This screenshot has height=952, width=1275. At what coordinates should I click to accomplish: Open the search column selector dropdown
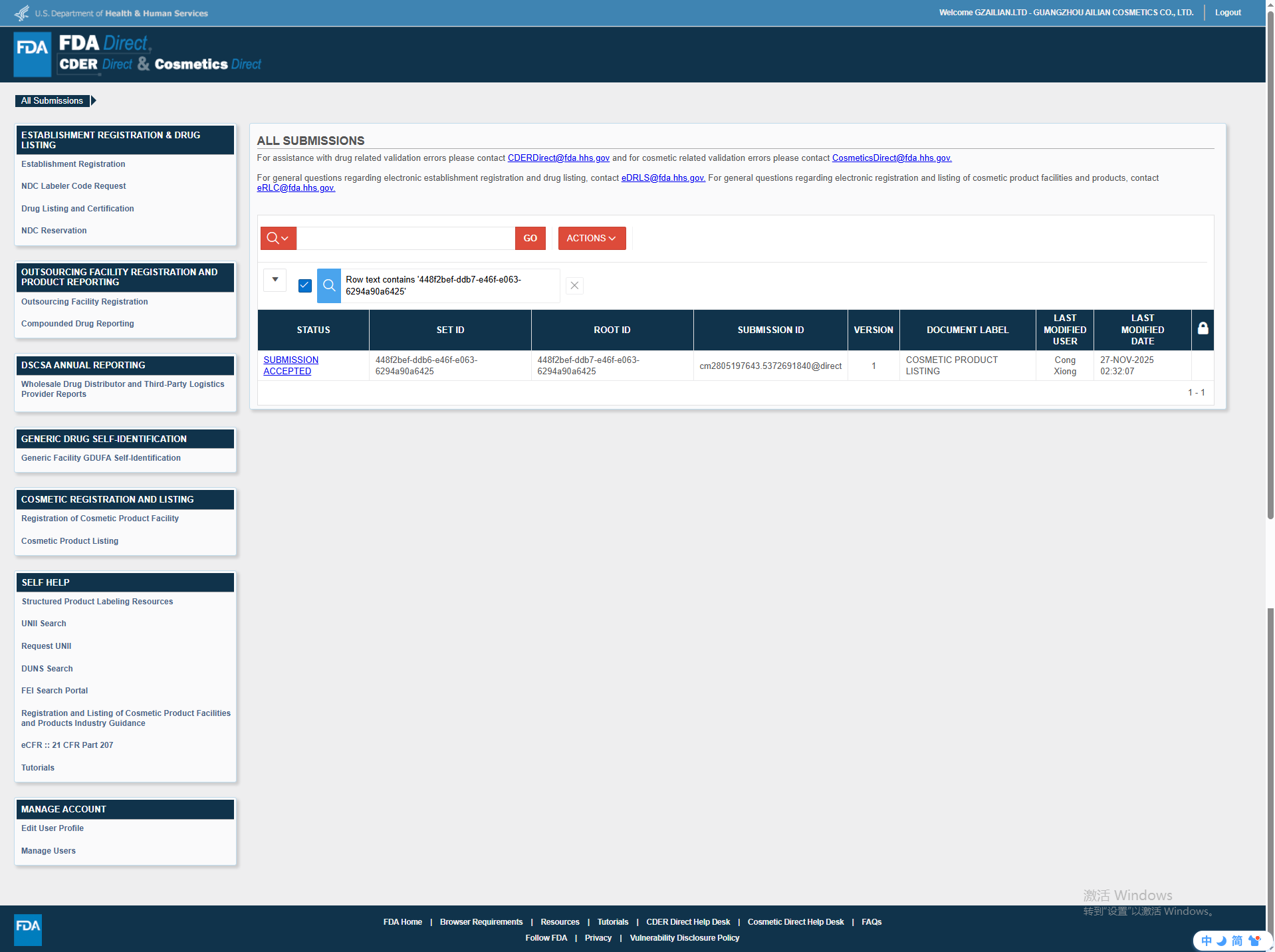tap(278, 239)
